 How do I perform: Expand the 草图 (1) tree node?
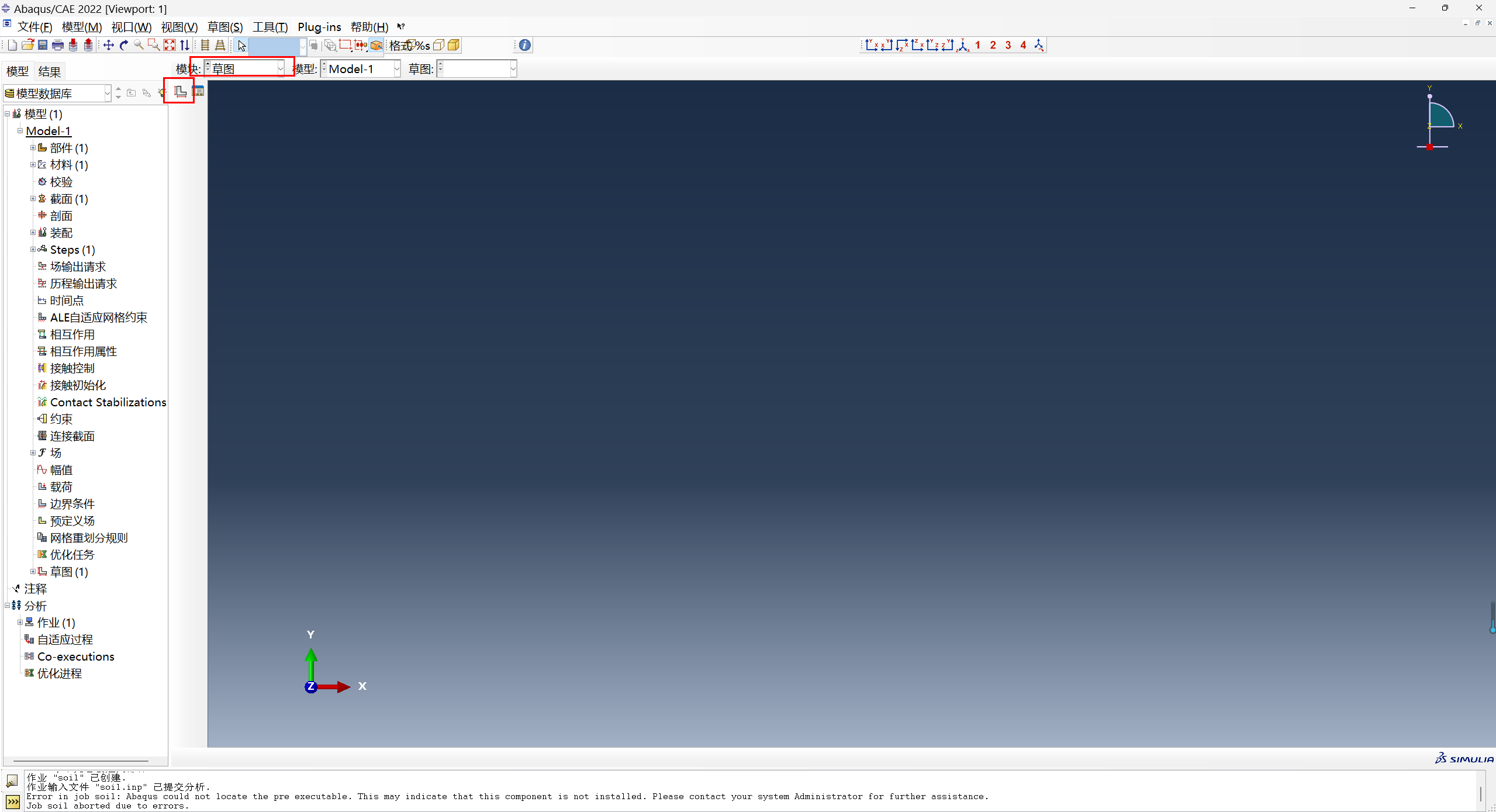[x=33, y=572]
